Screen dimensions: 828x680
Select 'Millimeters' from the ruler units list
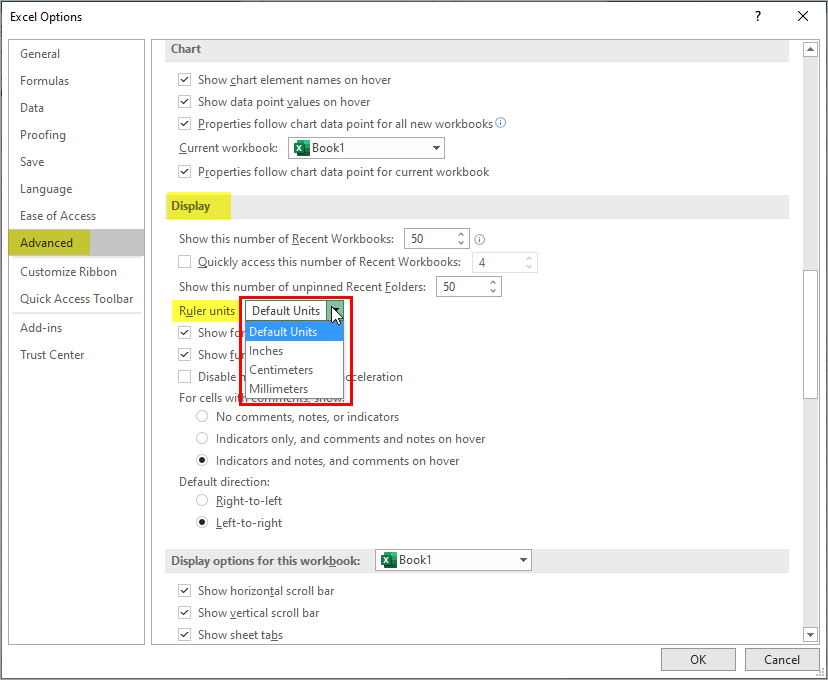295,389
